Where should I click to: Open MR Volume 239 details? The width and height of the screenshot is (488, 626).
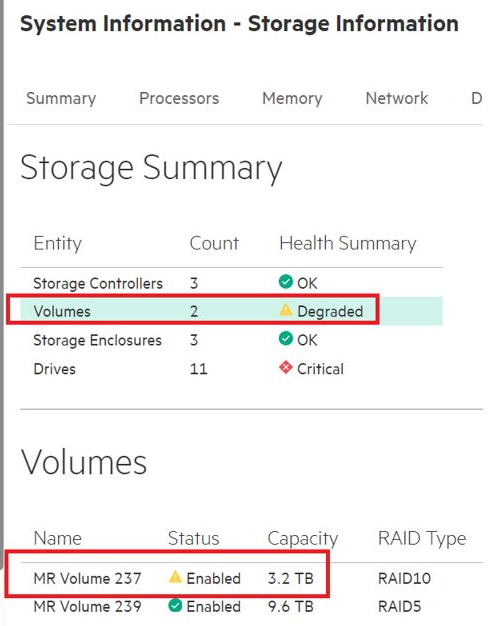[x=87, y=607]
